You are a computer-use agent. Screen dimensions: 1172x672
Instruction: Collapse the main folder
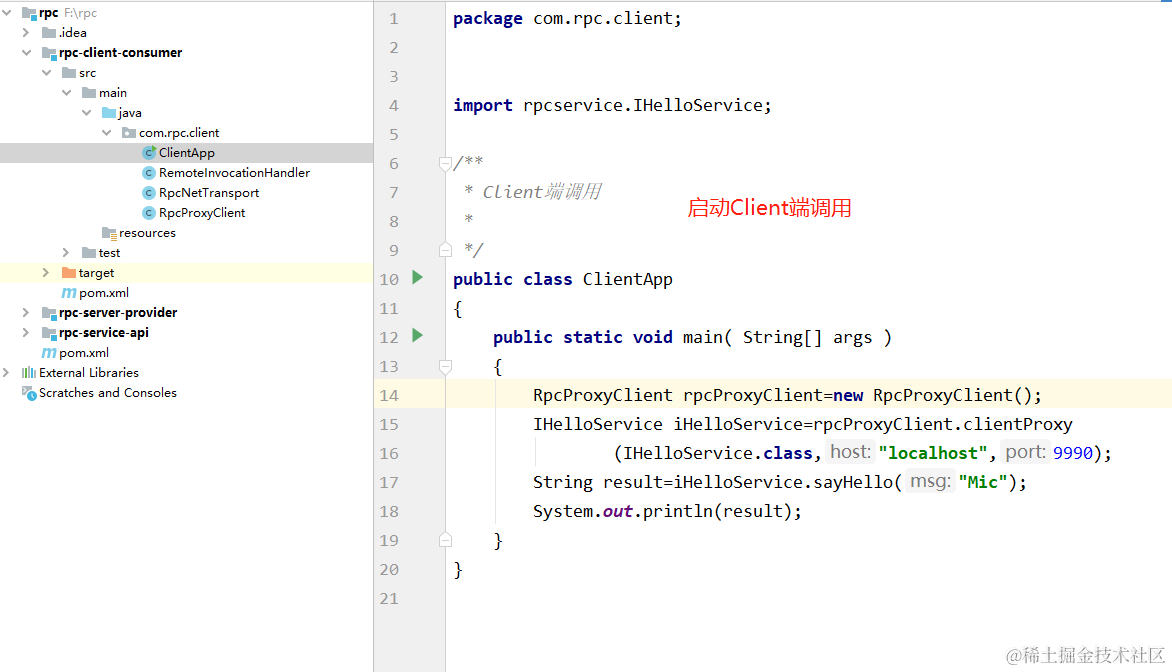(67, 93)
